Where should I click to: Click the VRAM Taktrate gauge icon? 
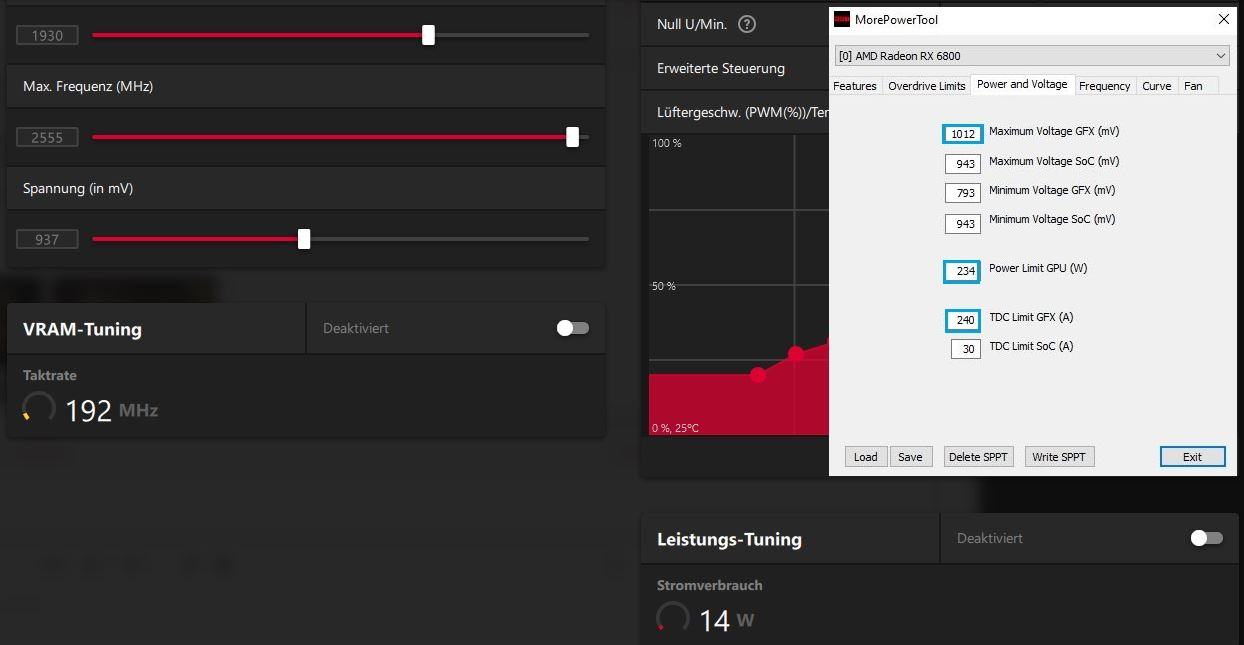coord(39,408)
